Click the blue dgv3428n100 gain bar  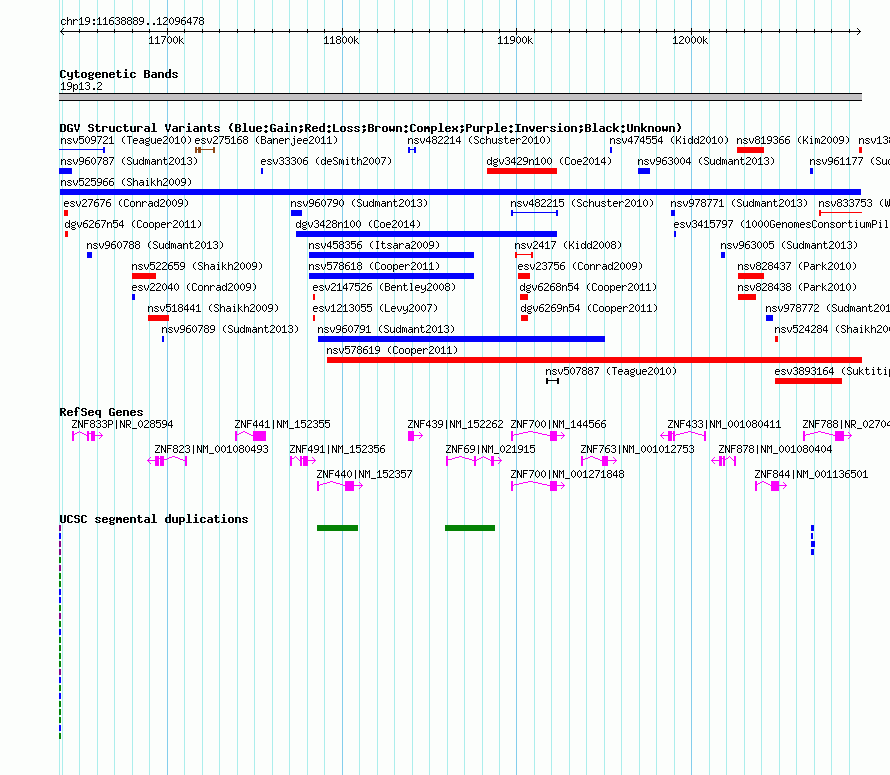(426, 234)
